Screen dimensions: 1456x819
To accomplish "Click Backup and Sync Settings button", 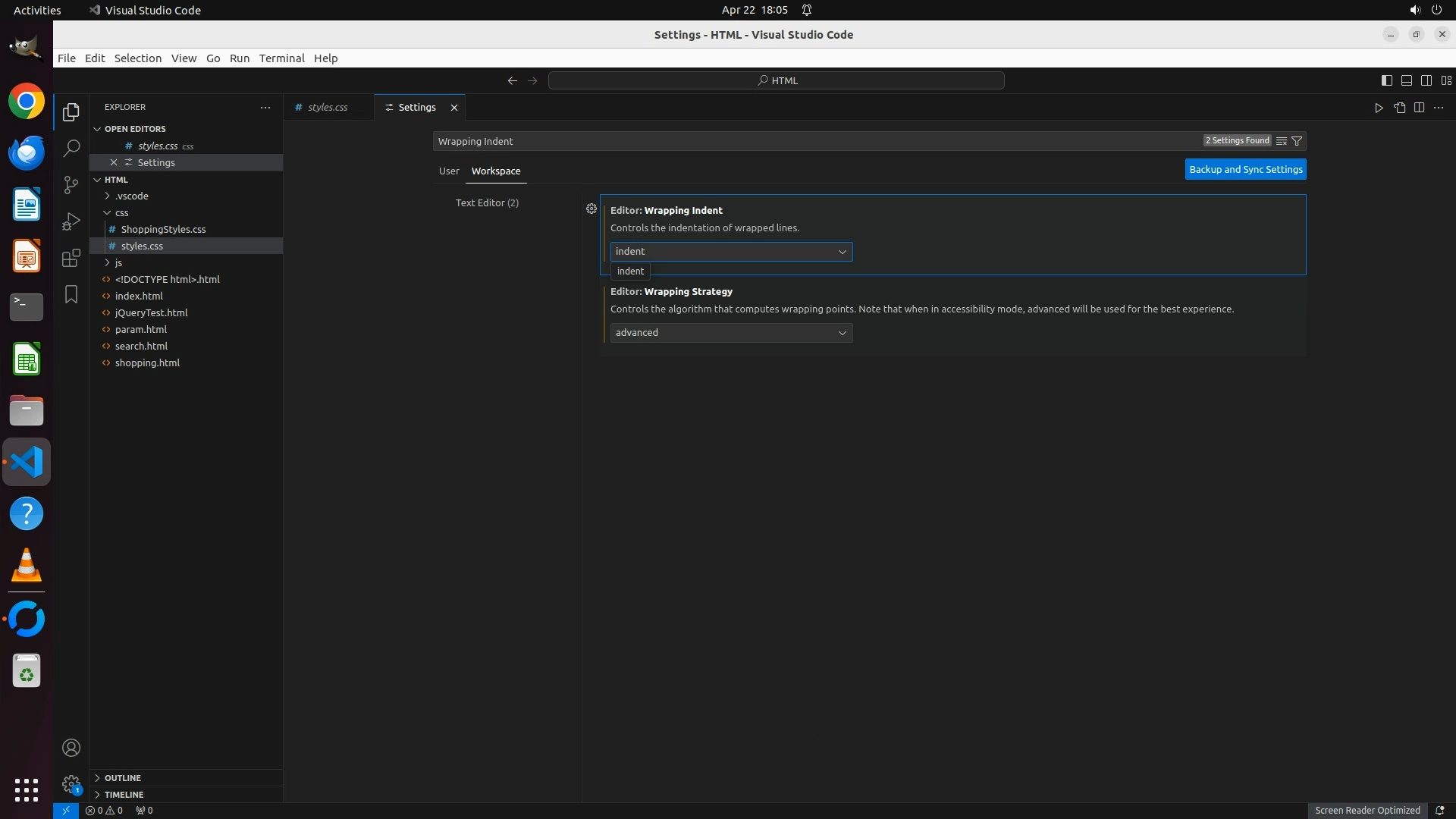I will click(x=1245, y=170).
